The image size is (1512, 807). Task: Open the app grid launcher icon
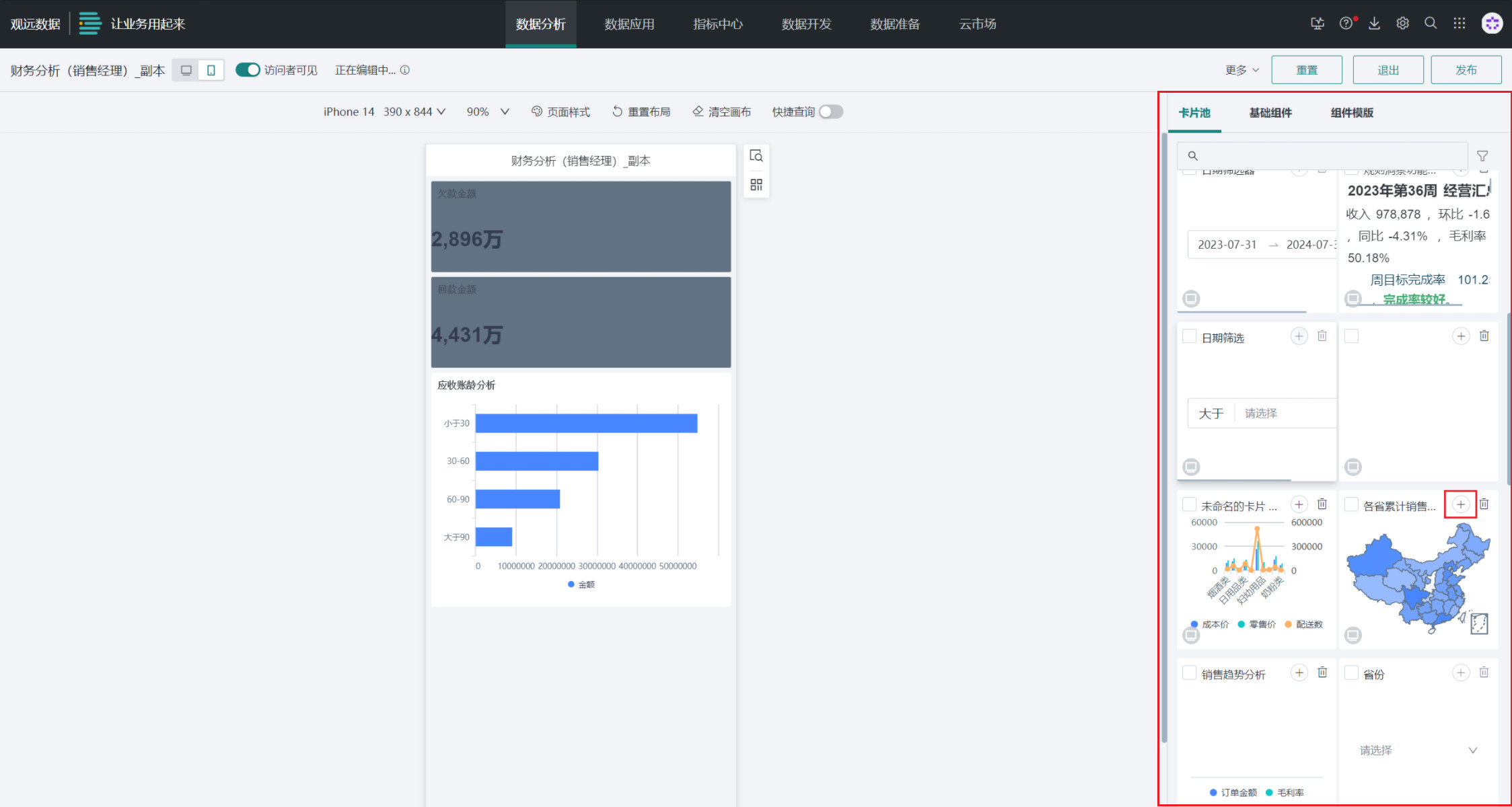point(1459,24)
